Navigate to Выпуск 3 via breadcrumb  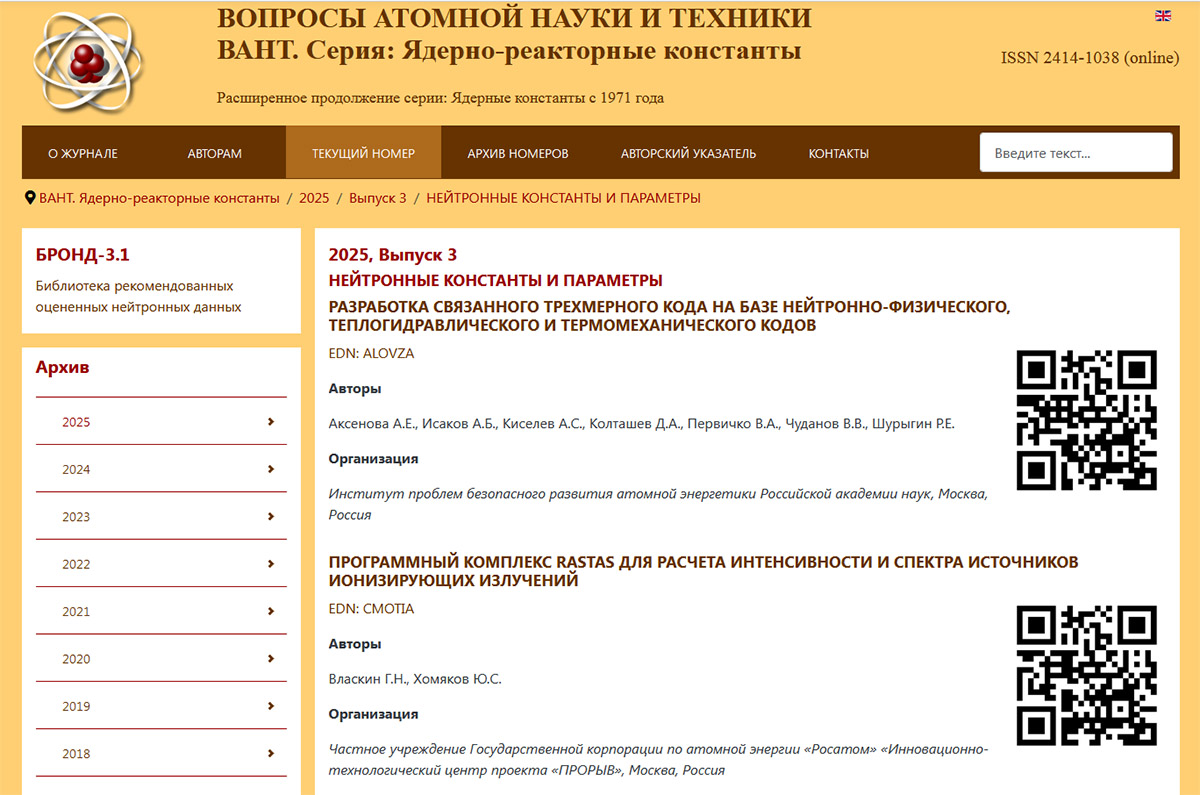(x=379, y=198)
